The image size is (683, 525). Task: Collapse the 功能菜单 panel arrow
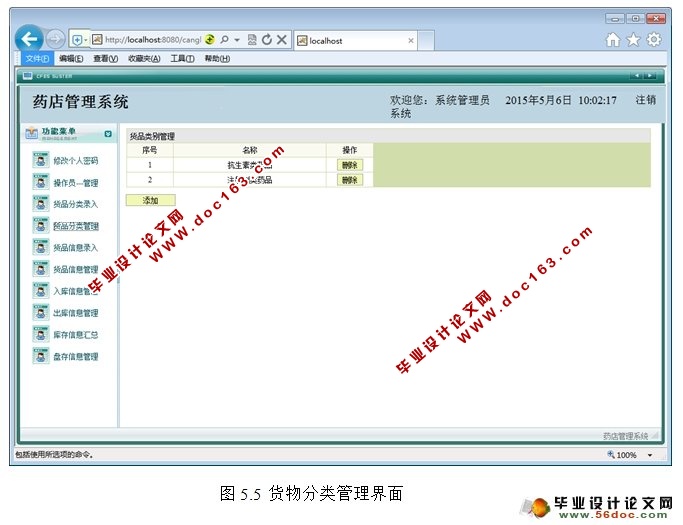point(108,134)
